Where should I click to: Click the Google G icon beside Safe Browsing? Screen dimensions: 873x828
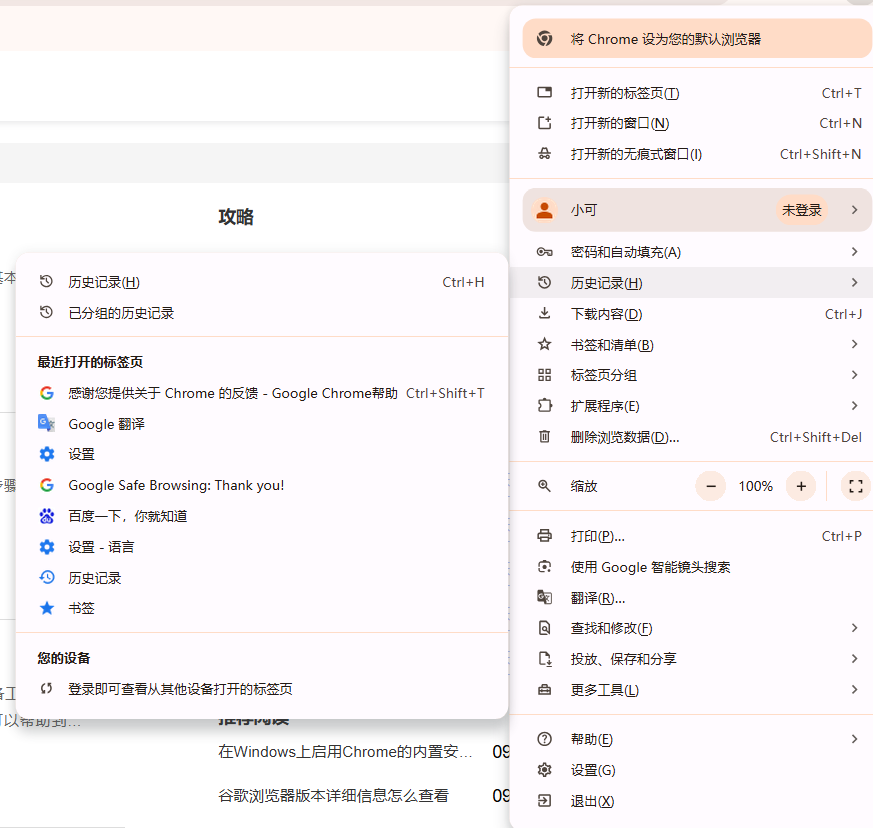(x=47, y=485)
